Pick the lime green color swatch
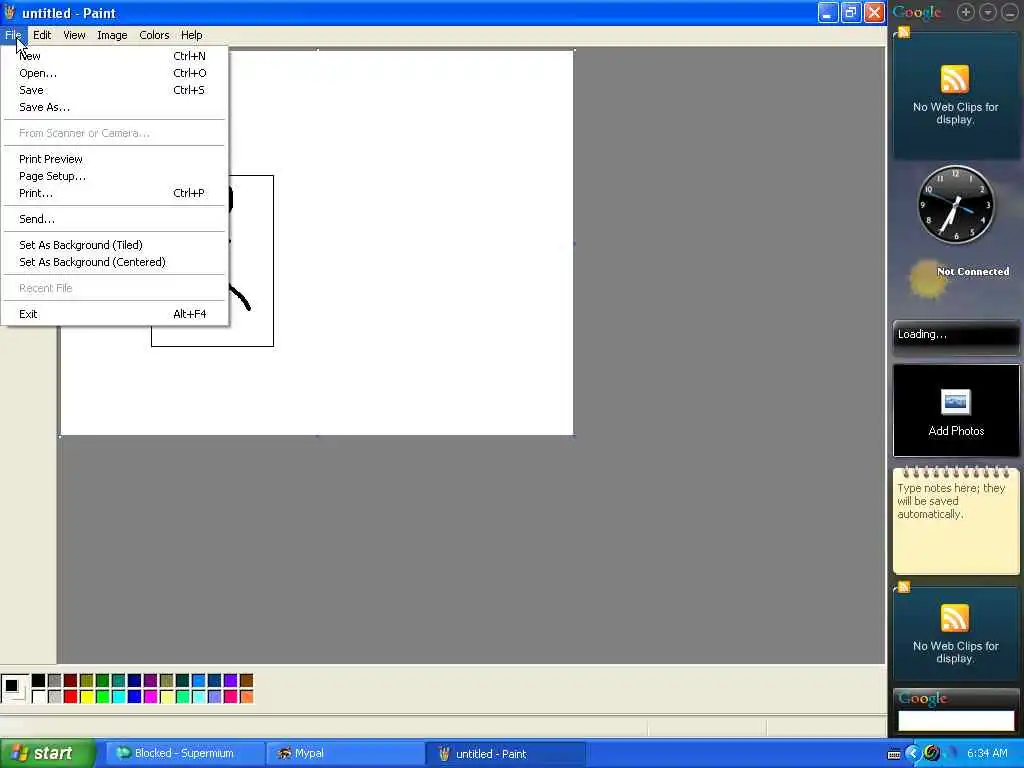The height and width of the screenshot is (768, 1024). click(x=103, y=697)
